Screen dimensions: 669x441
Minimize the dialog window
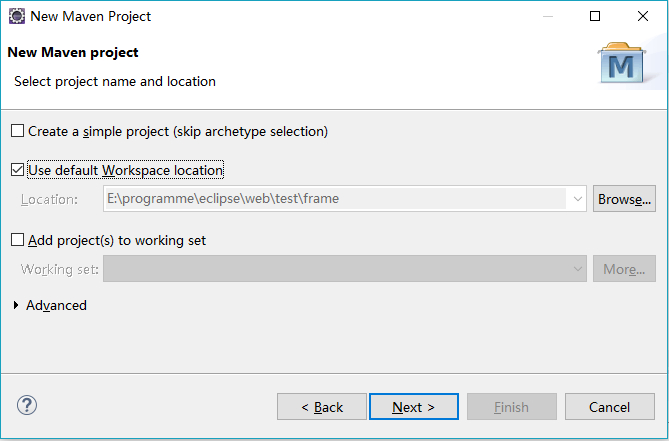(548, 16)
